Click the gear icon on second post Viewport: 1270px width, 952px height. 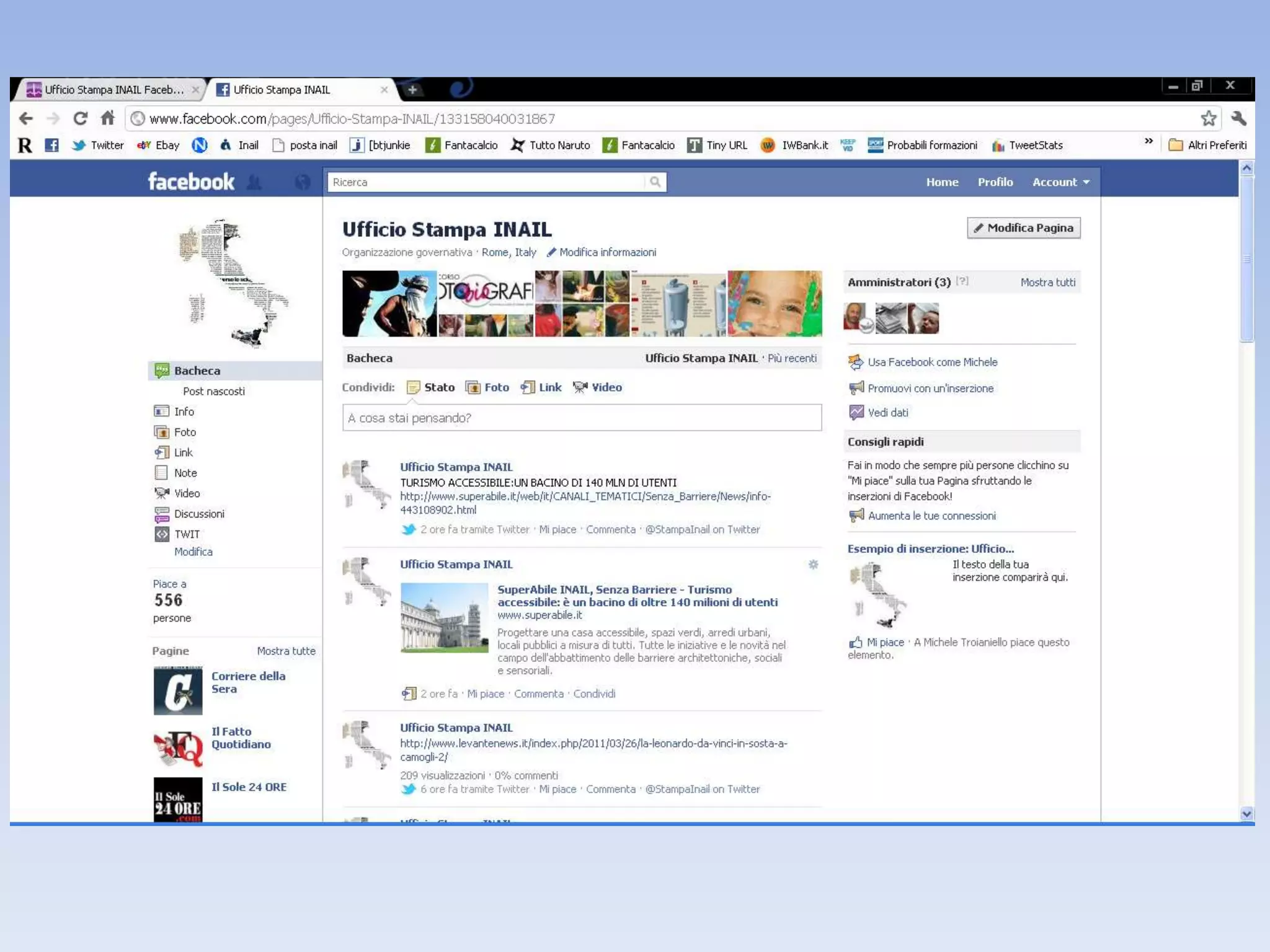[813, 564]
